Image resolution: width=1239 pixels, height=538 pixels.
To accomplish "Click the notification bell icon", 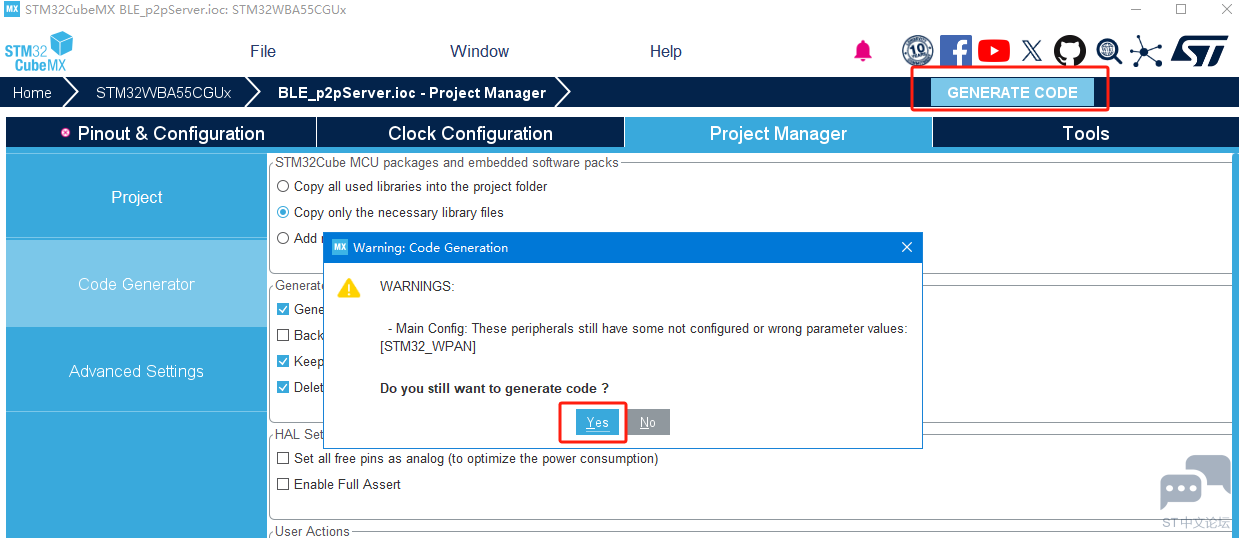I will click(x=863, y=51).
